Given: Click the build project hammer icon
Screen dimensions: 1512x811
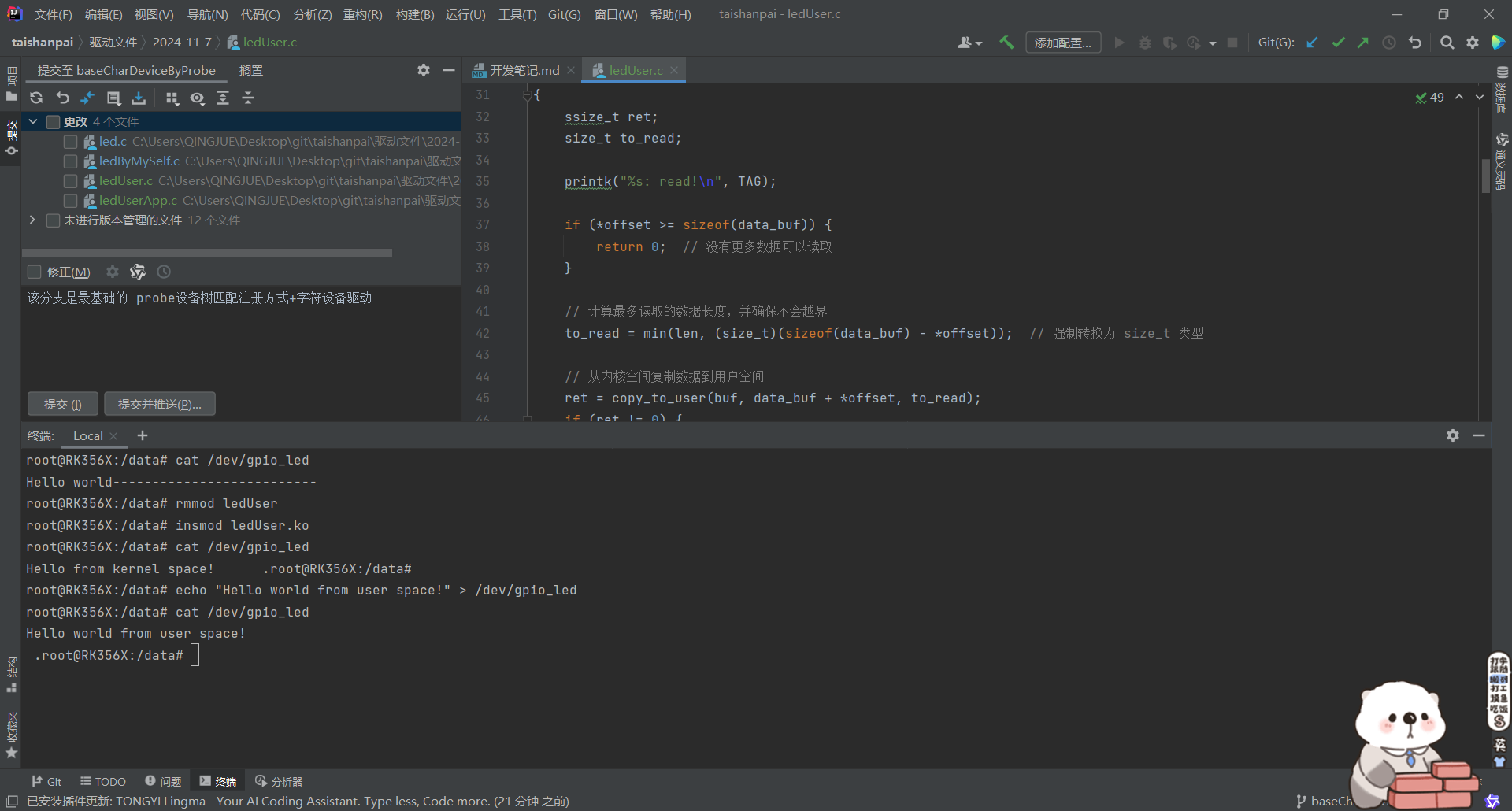Looking at the screenshot, I should pyautogui.click(x=1006, y=43).
